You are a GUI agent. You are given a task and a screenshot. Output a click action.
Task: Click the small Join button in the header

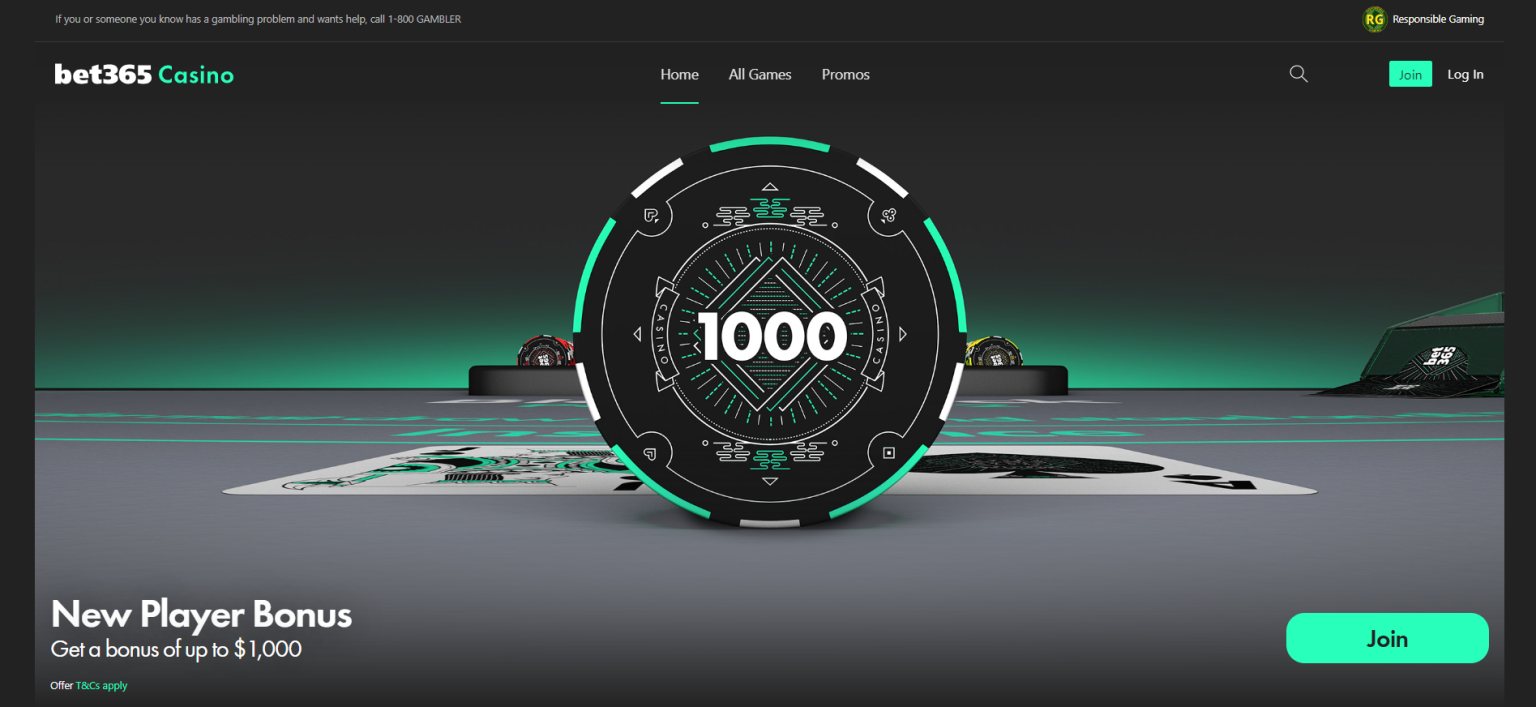[x=1410, y=74]
